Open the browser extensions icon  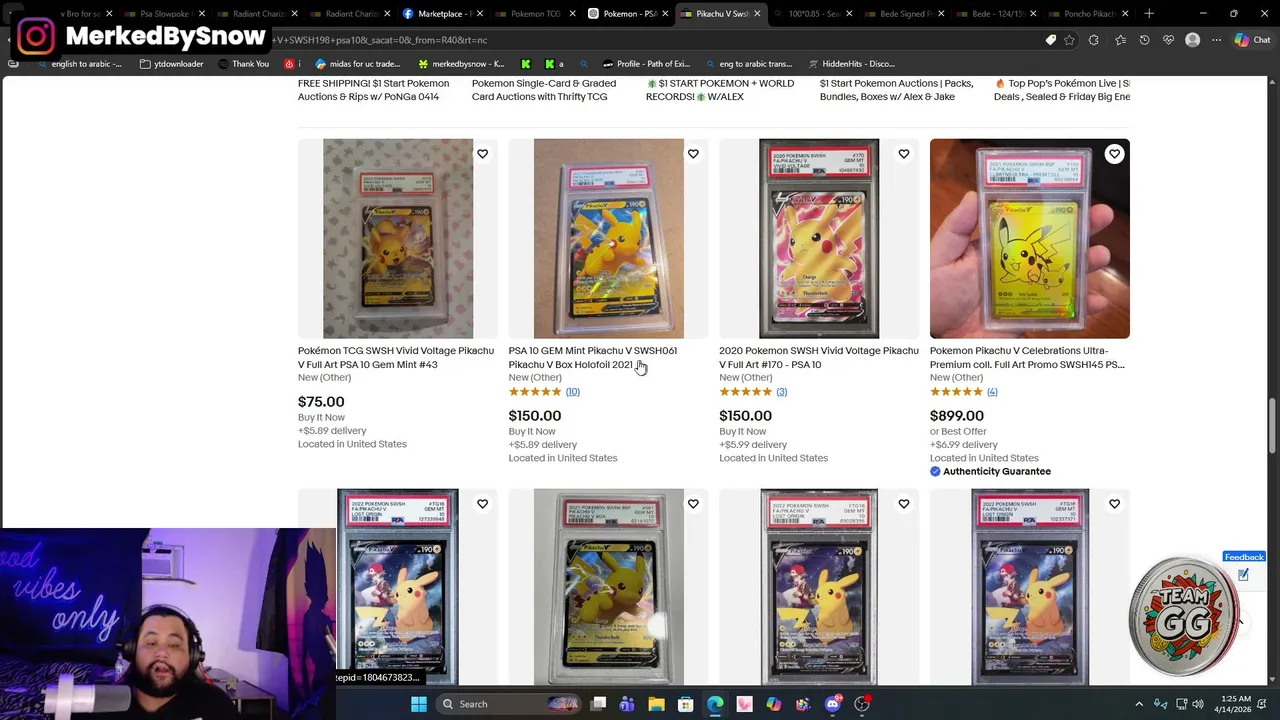coord(1093,40)
